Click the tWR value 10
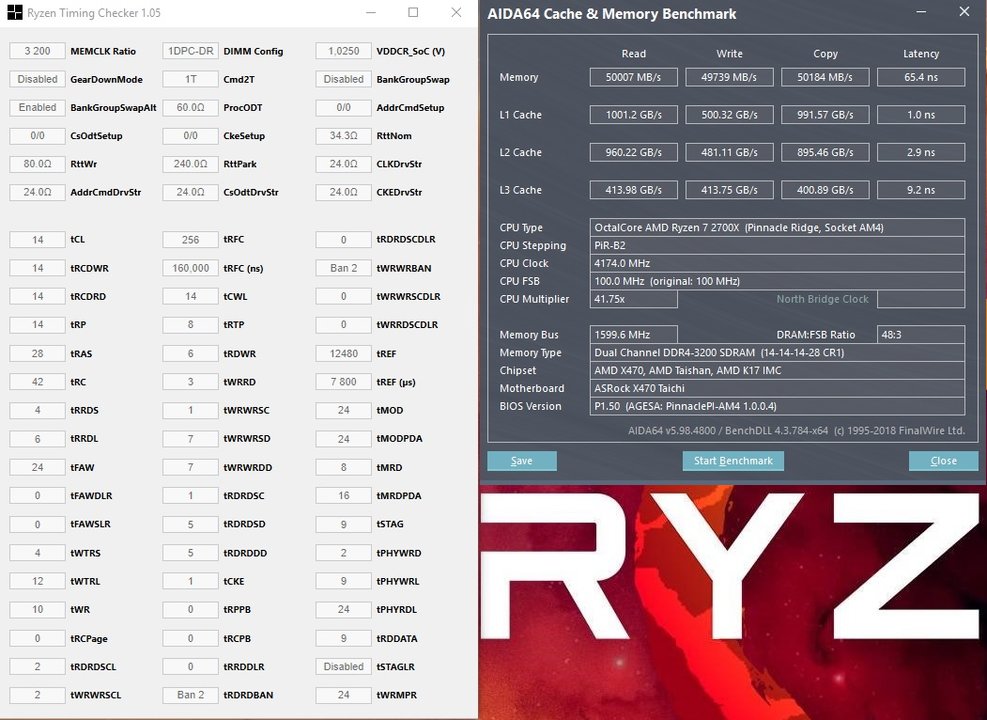Viewport: 987px width, 720px height. [37, 610]
